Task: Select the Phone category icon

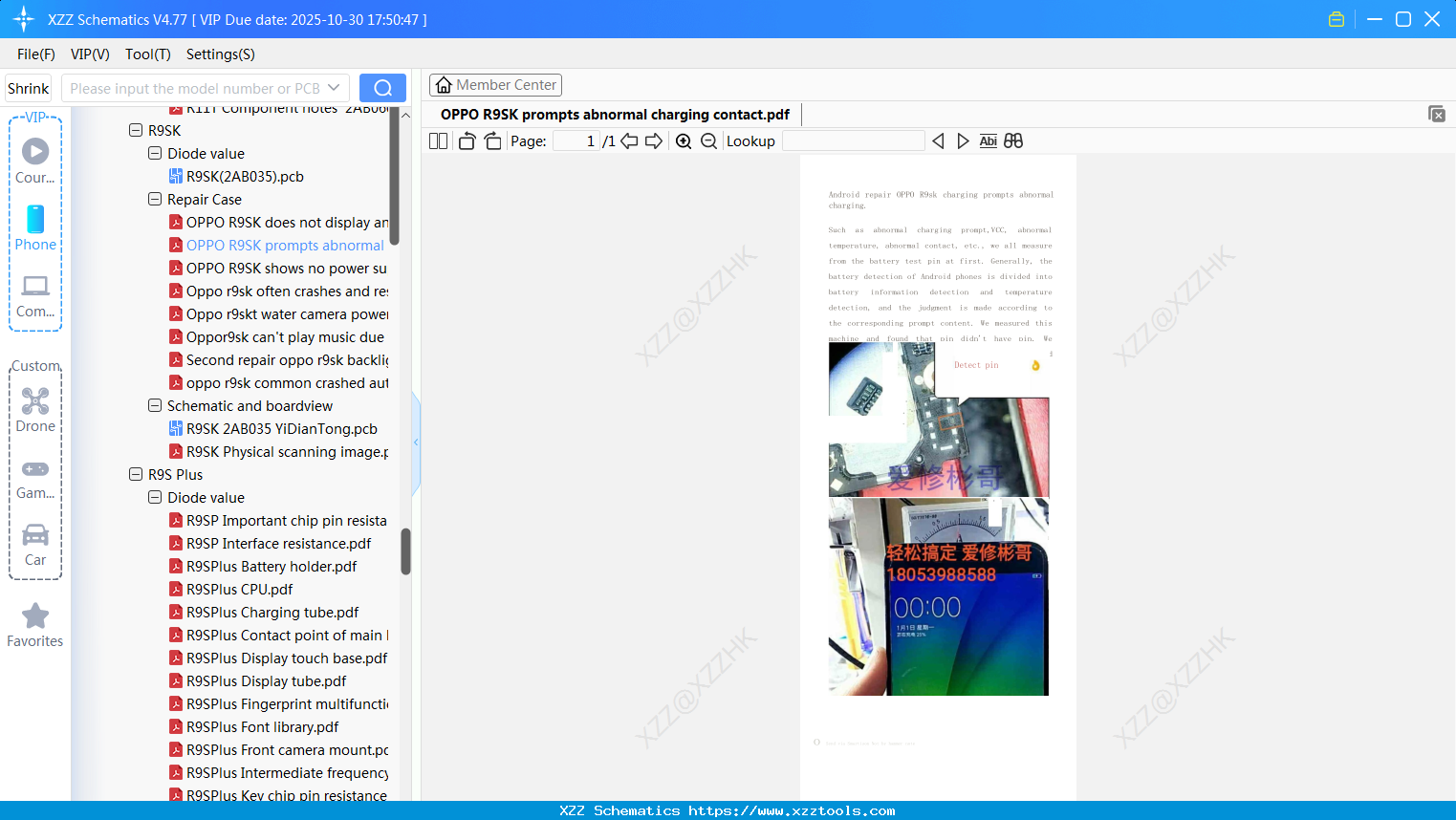Action: click(35, 228)
